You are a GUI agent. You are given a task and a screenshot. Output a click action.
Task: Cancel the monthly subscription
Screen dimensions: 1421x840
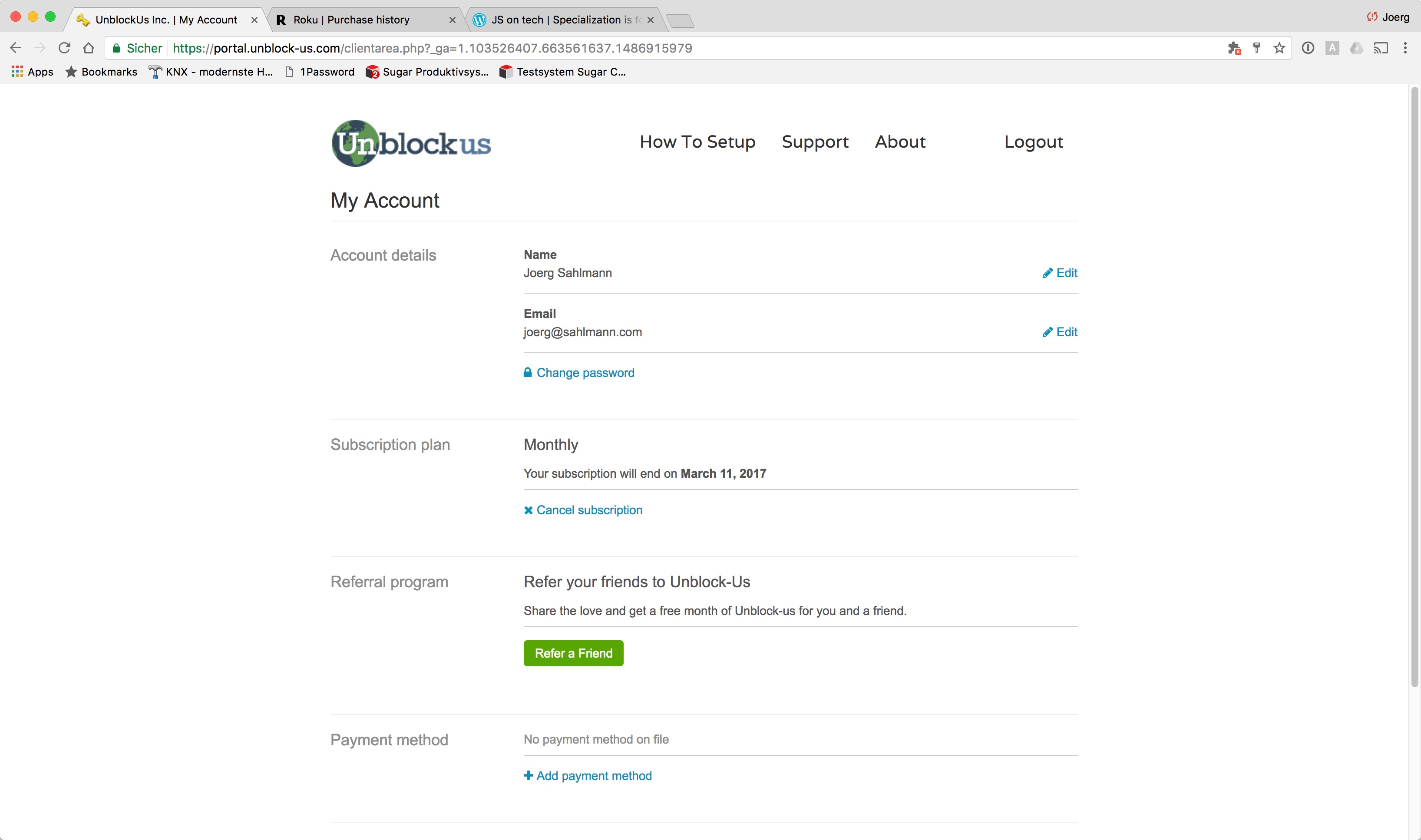pyautogui.click(x=583, y=510)
